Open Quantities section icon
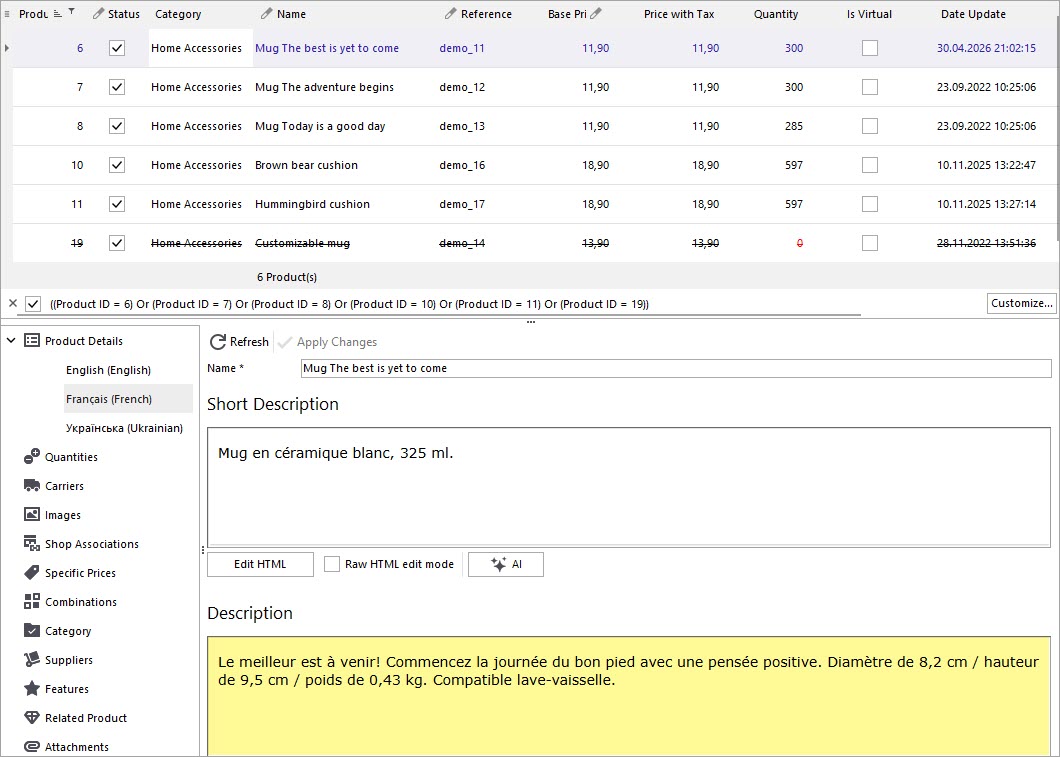 [32, 457]
